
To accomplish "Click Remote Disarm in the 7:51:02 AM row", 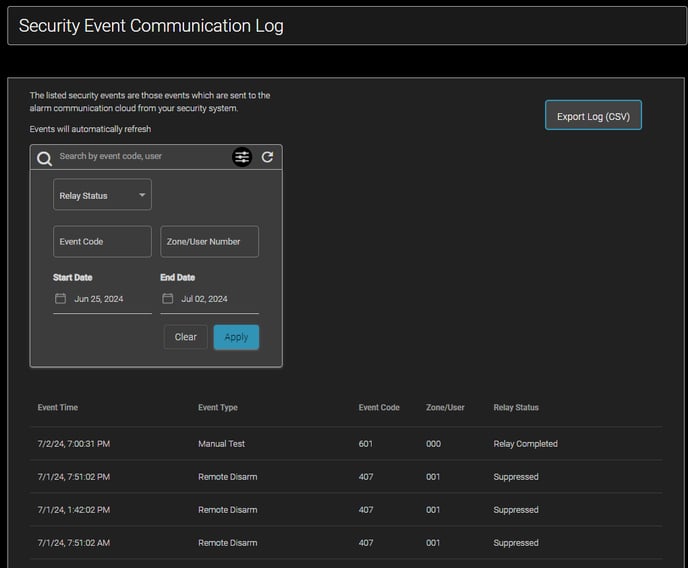I will coord(228,543).
